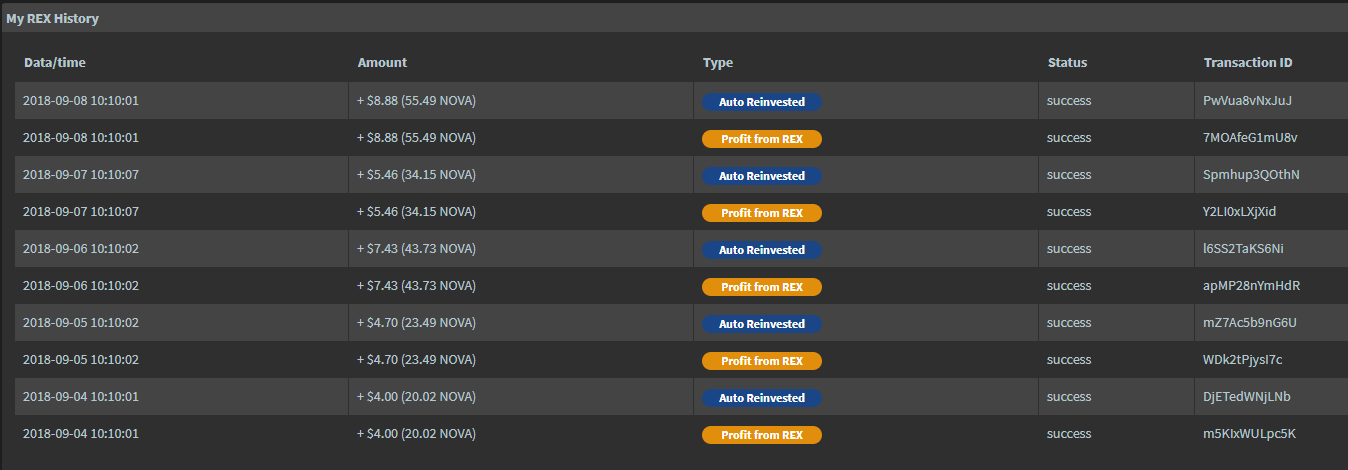Click Auto Reinvested badge on 2018-09-06 row
1348x470 pixels.
(x=761, y=250)
